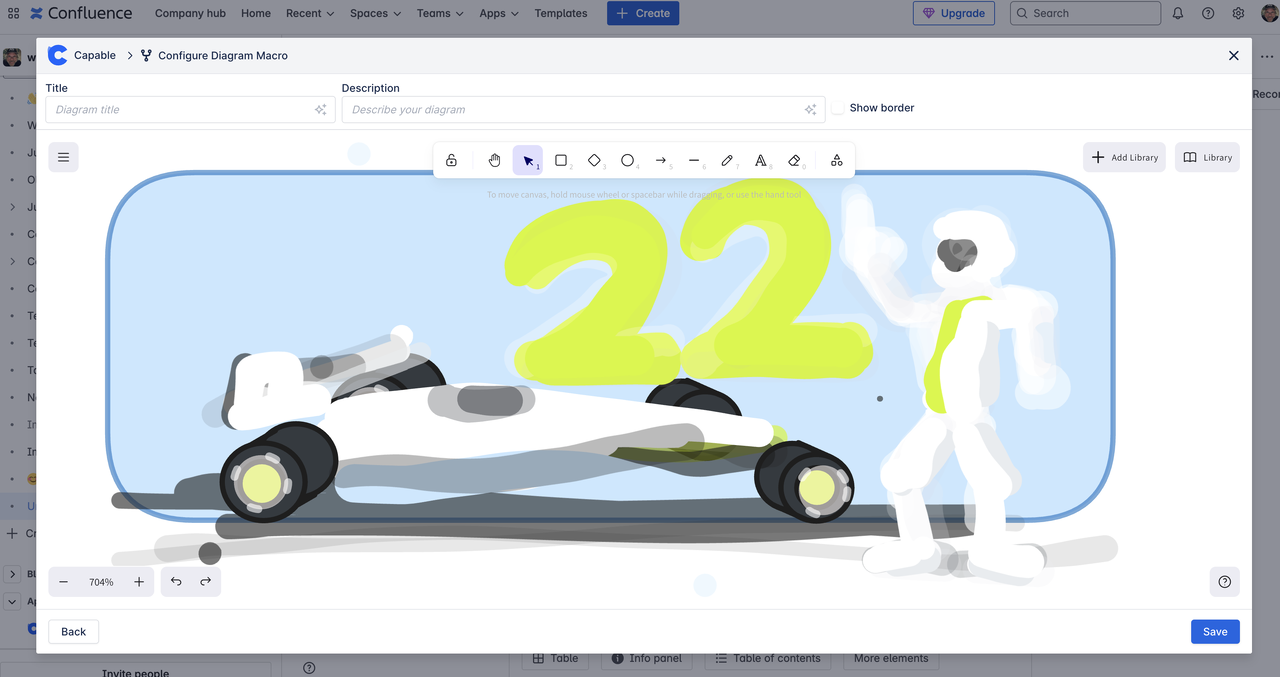Expand the Teams dropdown
The image size is (1280, 677).
click(440, 14)
